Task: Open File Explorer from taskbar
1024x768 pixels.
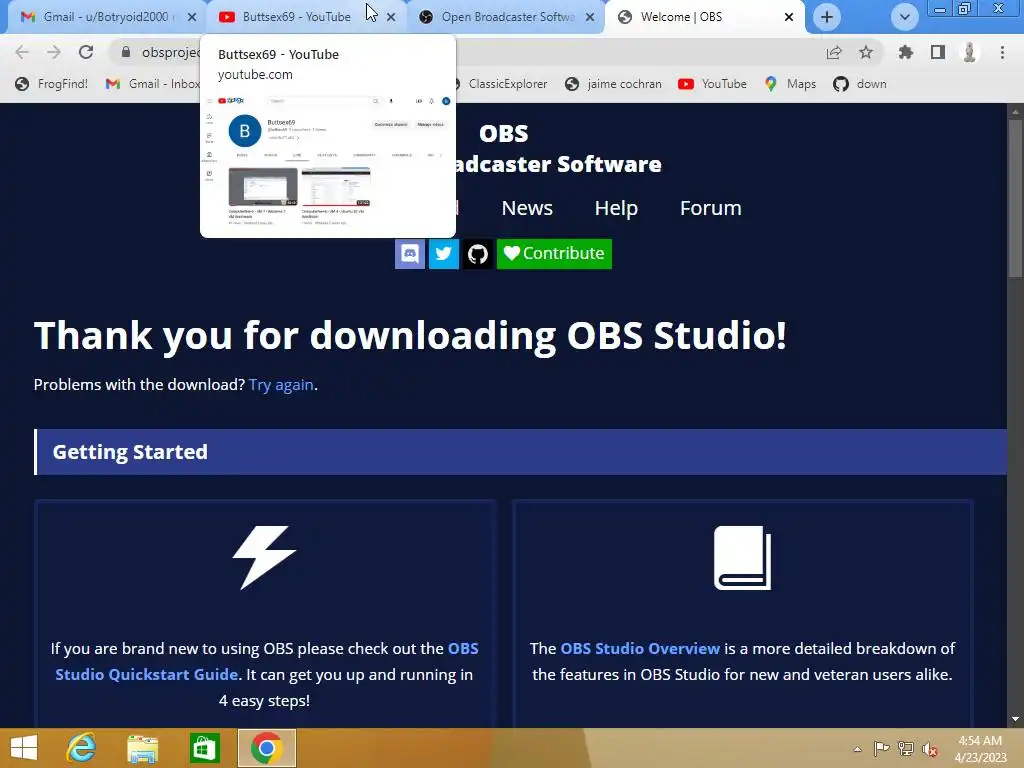Action: point(142,748)
